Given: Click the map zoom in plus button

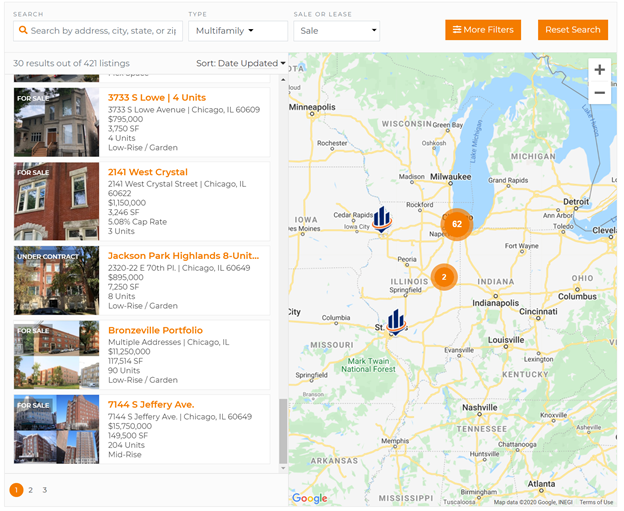Looking at the screenshot, I should tap(599, 70).
